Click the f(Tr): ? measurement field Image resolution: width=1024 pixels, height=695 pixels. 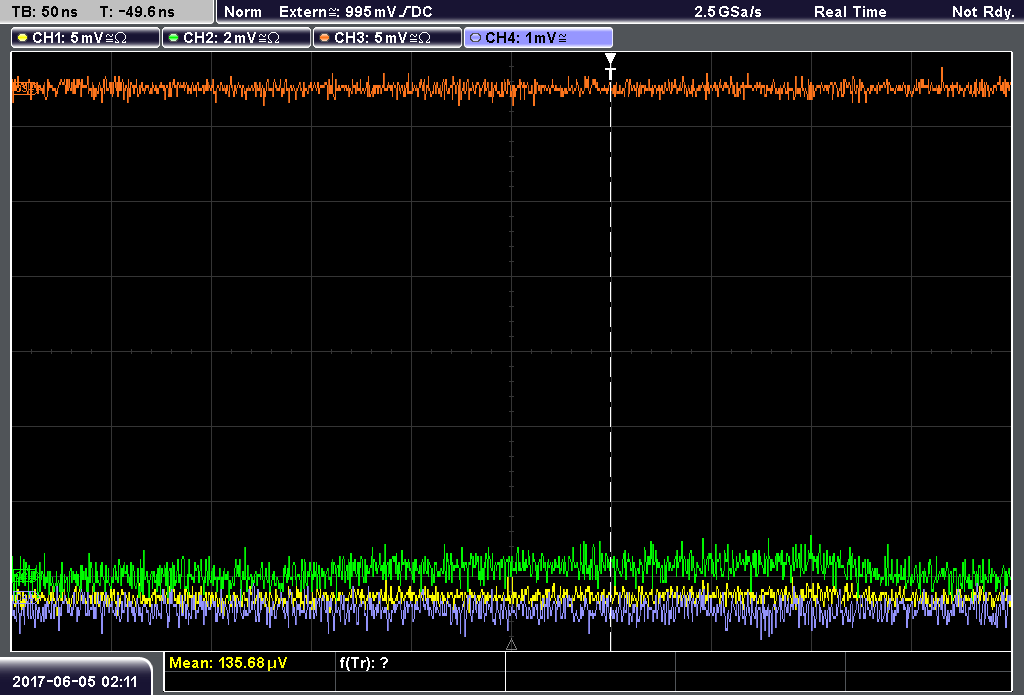tap(364, 663)
